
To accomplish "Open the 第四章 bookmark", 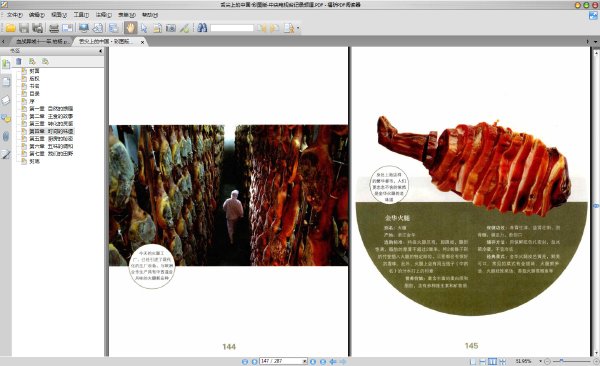I will pos(51,131).
